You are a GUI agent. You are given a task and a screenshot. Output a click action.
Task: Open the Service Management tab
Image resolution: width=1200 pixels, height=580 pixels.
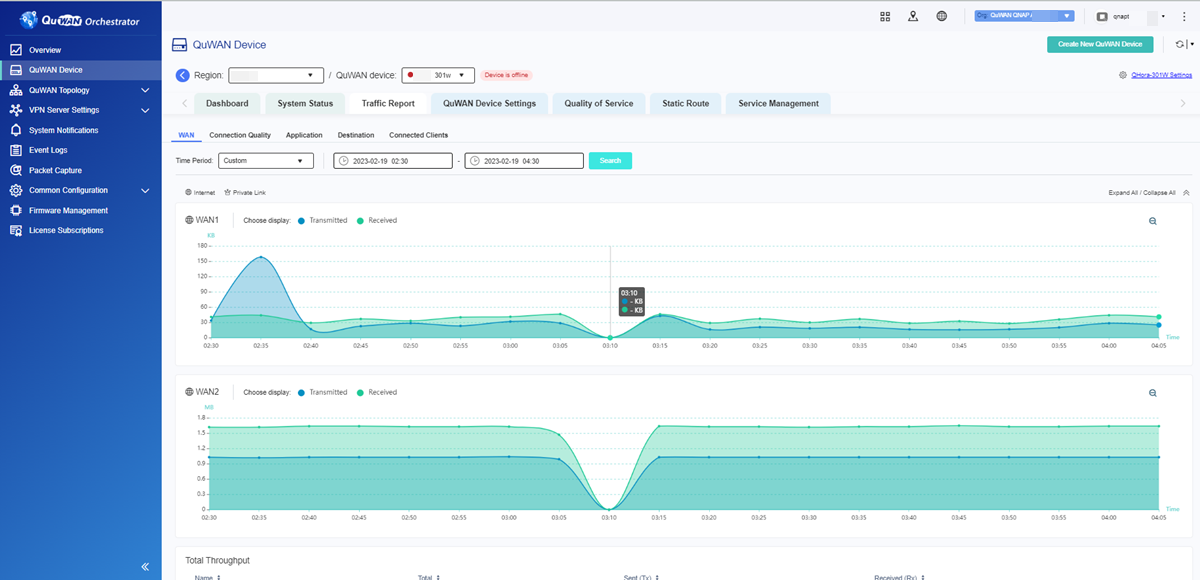point(778,103)
